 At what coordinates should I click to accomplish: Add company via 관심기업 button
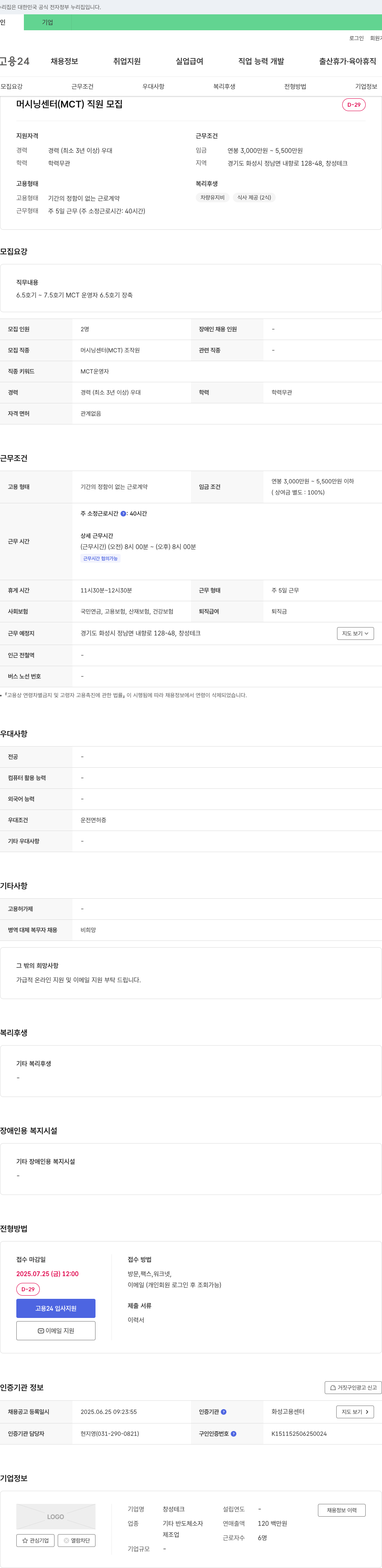(35, 1541)
